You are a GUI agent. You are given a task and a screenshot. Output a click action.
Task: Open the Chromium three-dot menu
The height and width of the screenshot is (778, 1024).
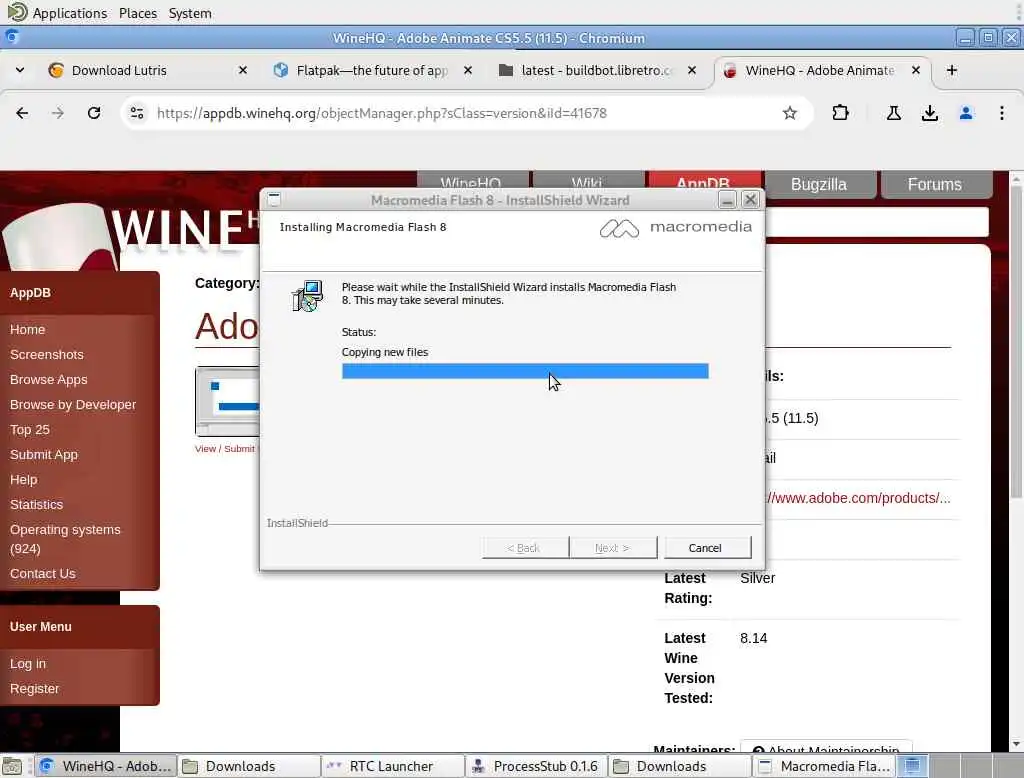click(1002, 113)
